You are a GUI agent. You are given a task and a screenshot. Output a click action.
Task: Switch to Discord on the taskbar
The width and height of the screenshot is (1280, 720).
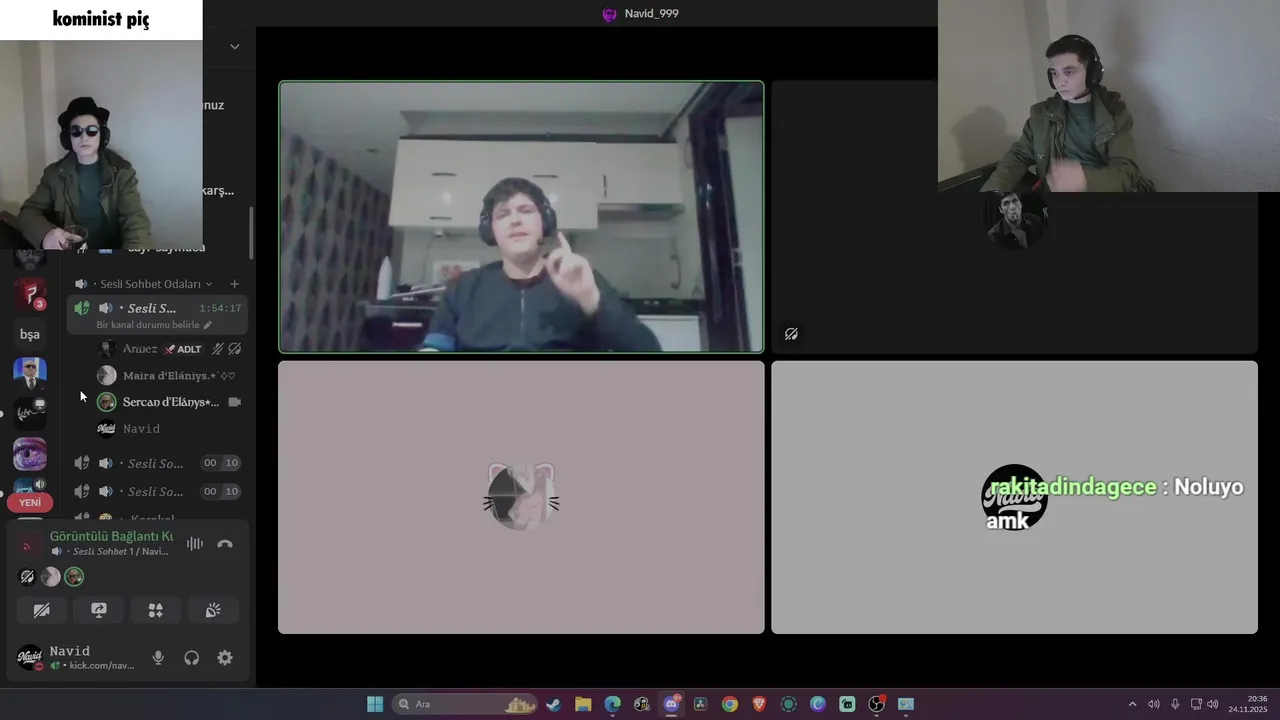(671, 704)
